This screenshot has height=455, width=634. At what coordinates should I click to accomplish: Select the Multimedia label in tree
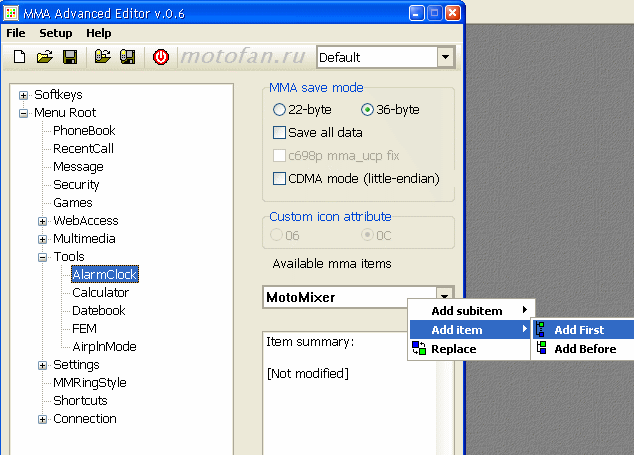coord(84,239)
